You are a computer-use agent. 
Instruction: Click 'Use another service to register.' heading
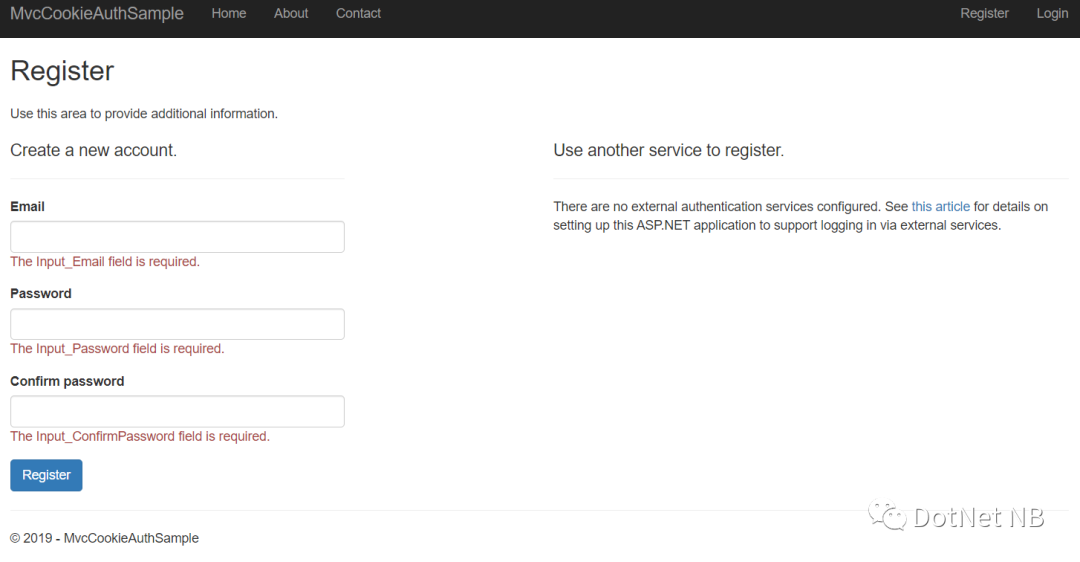click(669, 150)
